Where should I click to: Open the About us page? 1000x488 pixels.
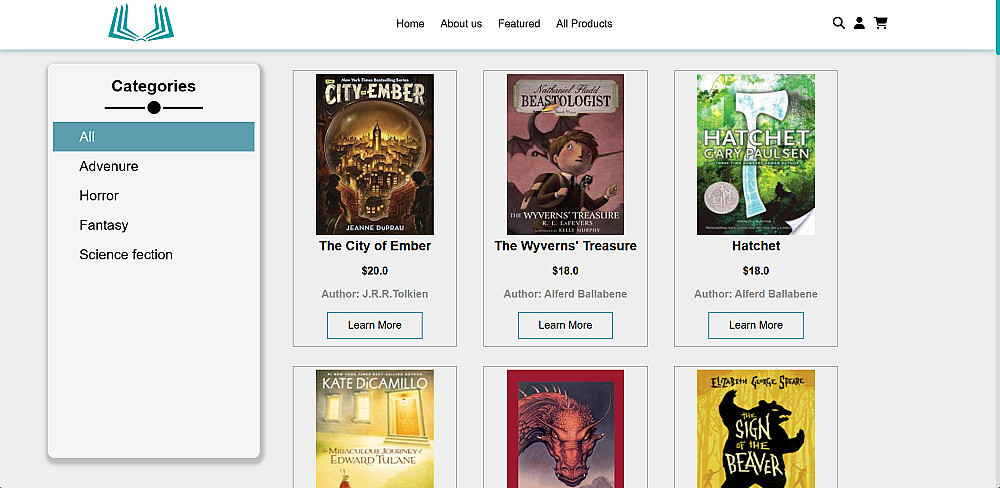tap(461, 24)
